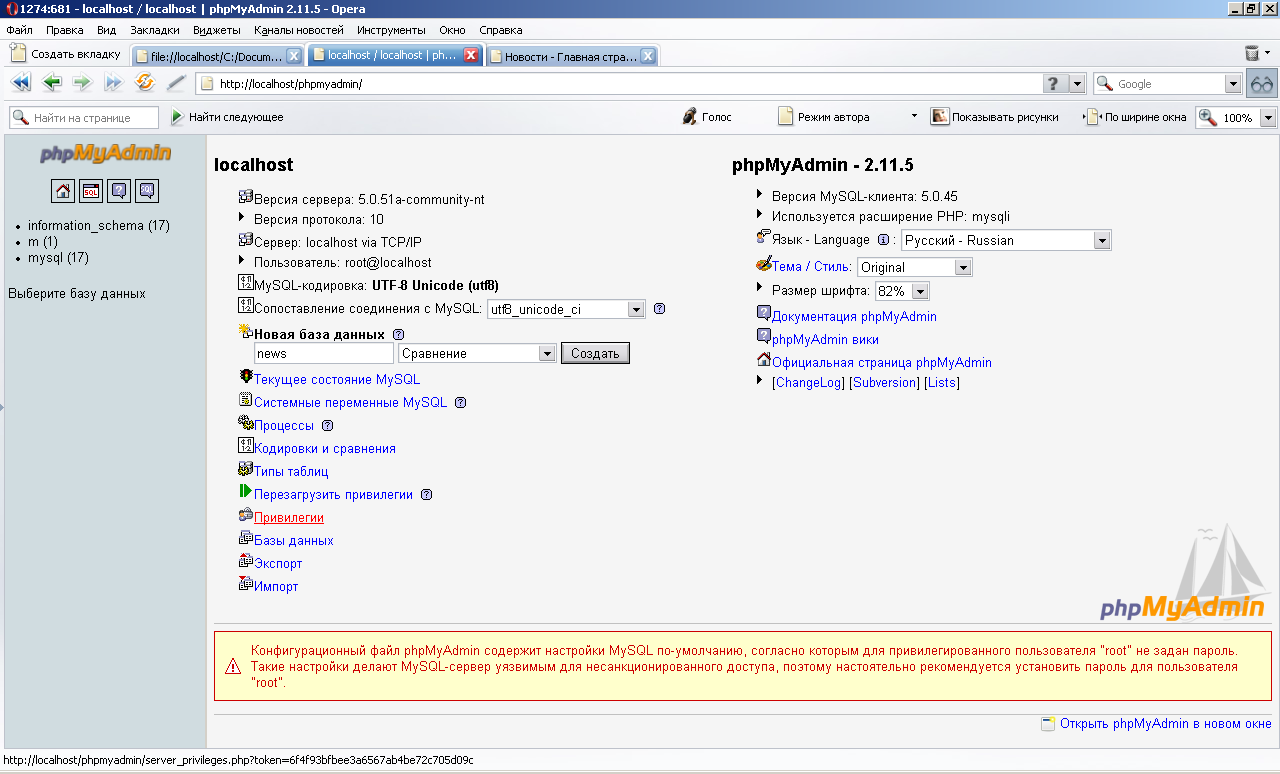The image size is (1280, 774).
Task: Click the fast forward toolbar icon
Action: click(113, 83)
